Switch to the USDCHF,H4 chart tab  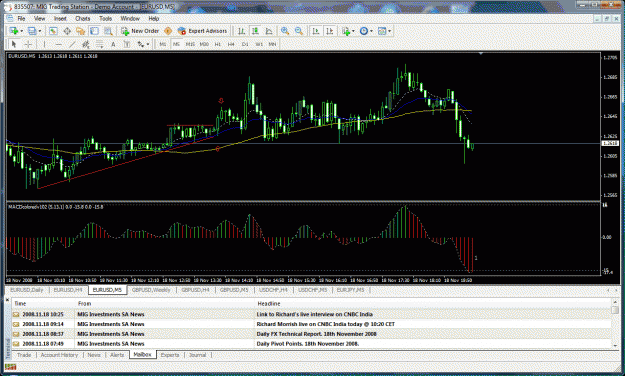[x=273, y=290]
